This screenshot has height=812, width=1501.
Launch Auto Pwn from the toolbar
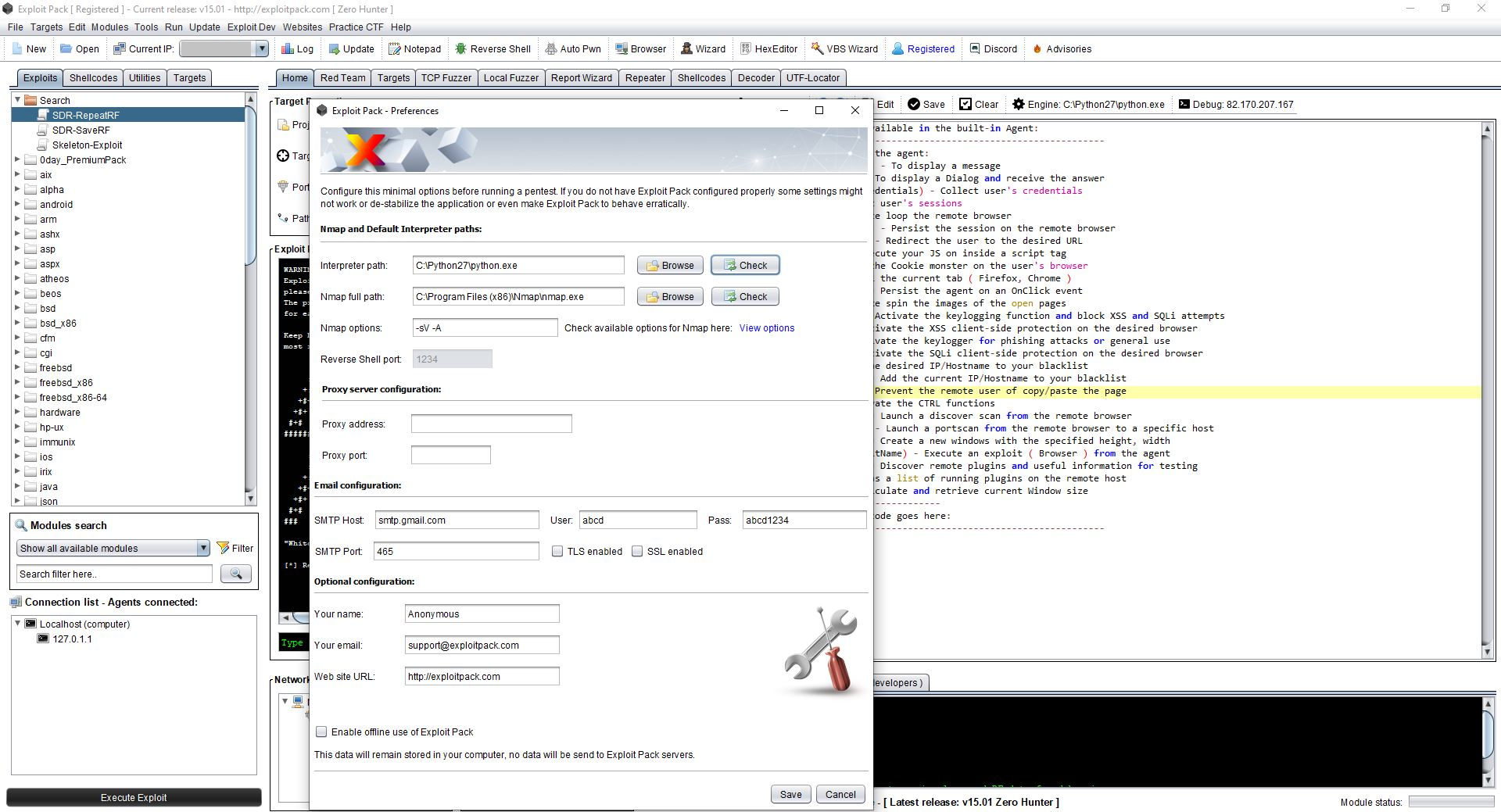point(573,48)
